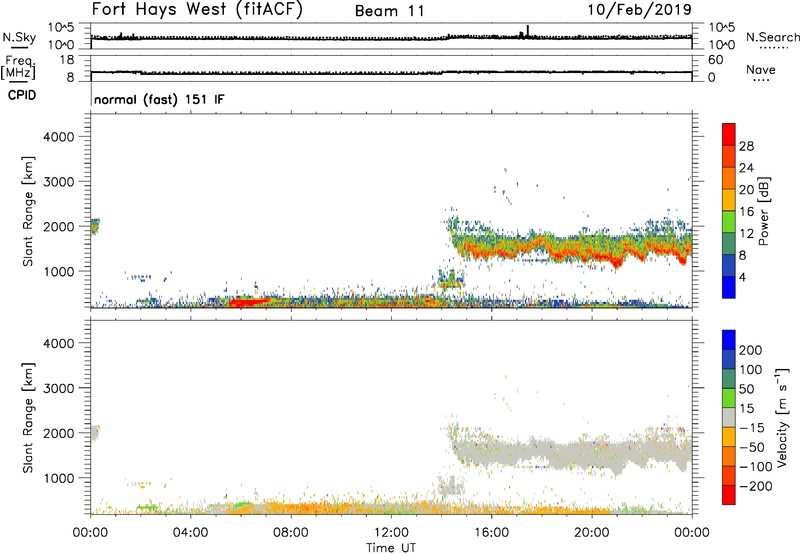Viewport: 800px width, 554px height.
Task: Click the '3000' tick in the power panel
Action: pos(59,182)
